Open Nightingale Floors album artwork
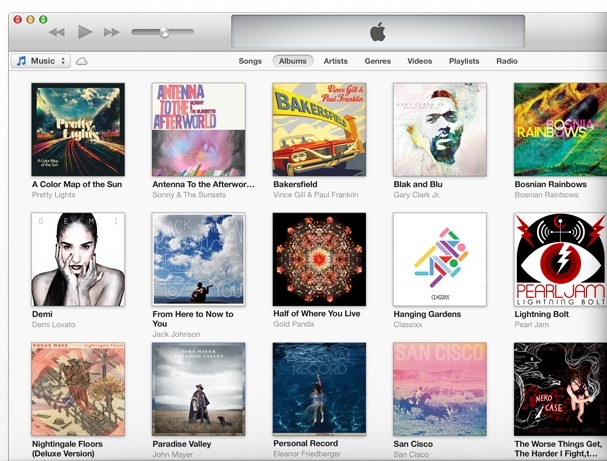 coord(78,389)
